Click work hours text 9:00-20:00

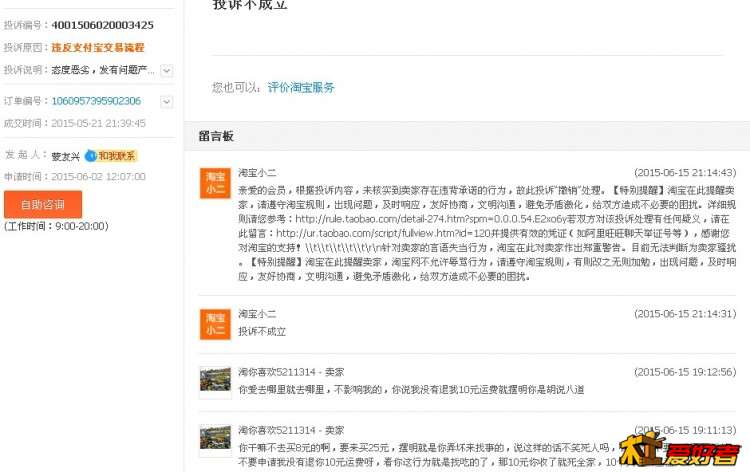point(81,226)
